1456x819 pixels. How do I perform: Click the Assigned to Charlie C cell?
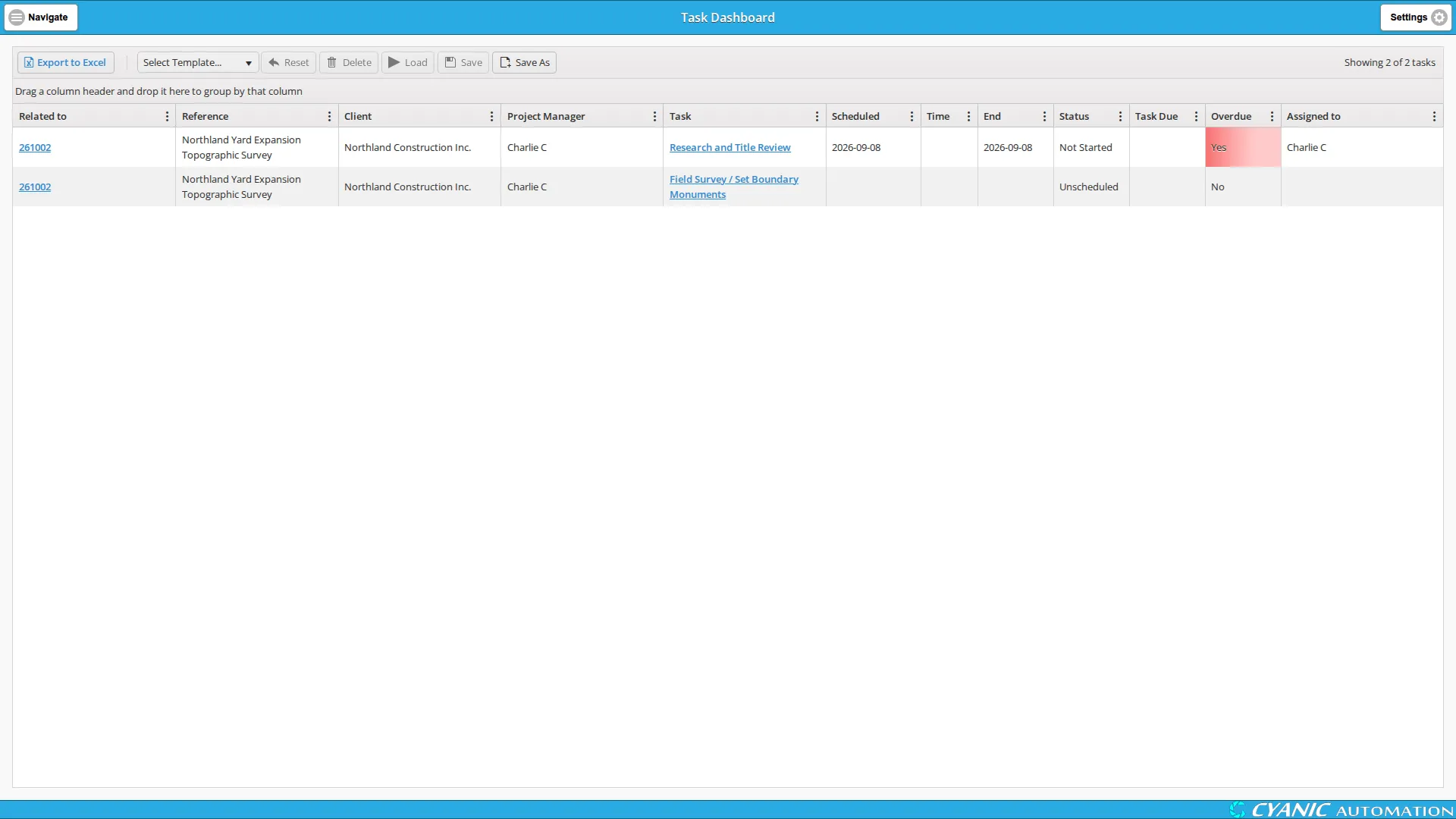(x=1361, y=147)
